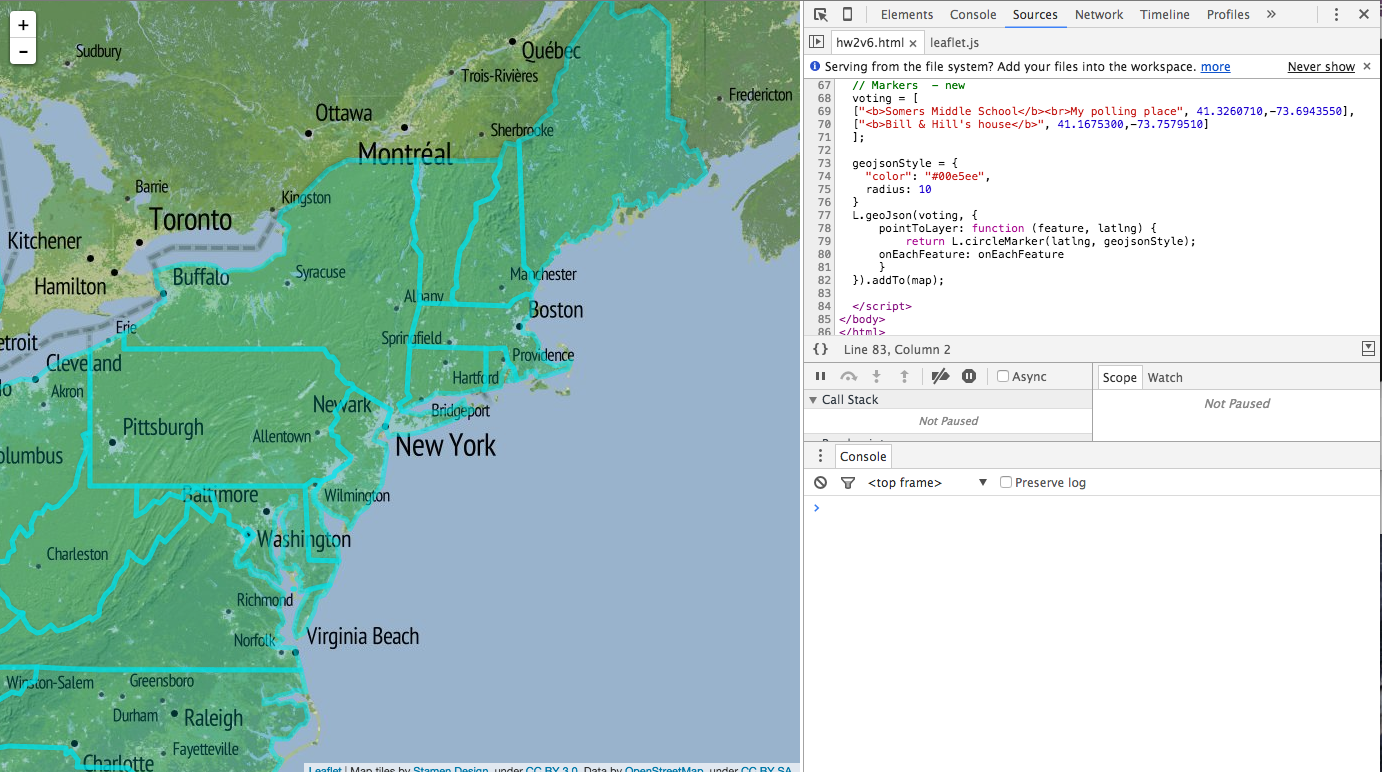Image resolution: width=1382 pixels, height=772 pixels.
Task: Switch to the Network tab
Action: coord(1099,14)
